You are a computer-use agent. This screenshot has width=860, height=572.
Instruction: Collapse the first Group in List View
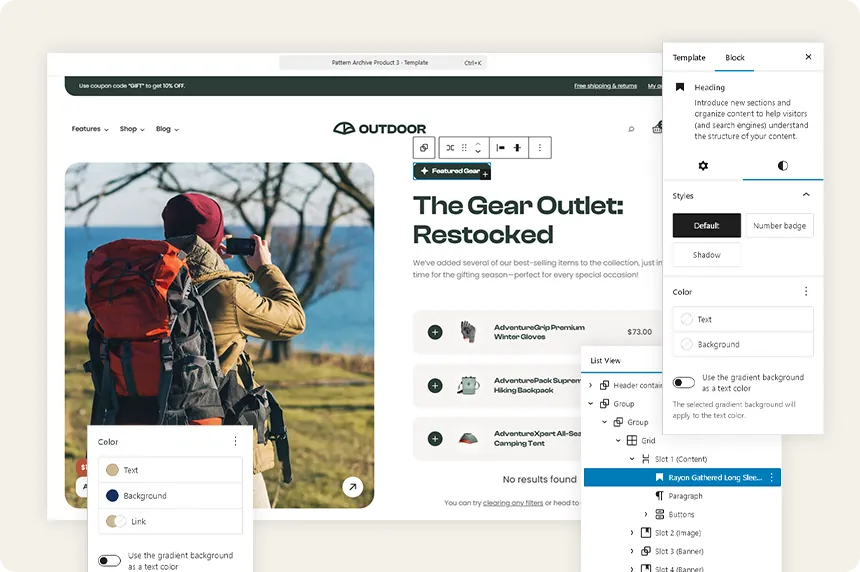[x=591, y=404]
